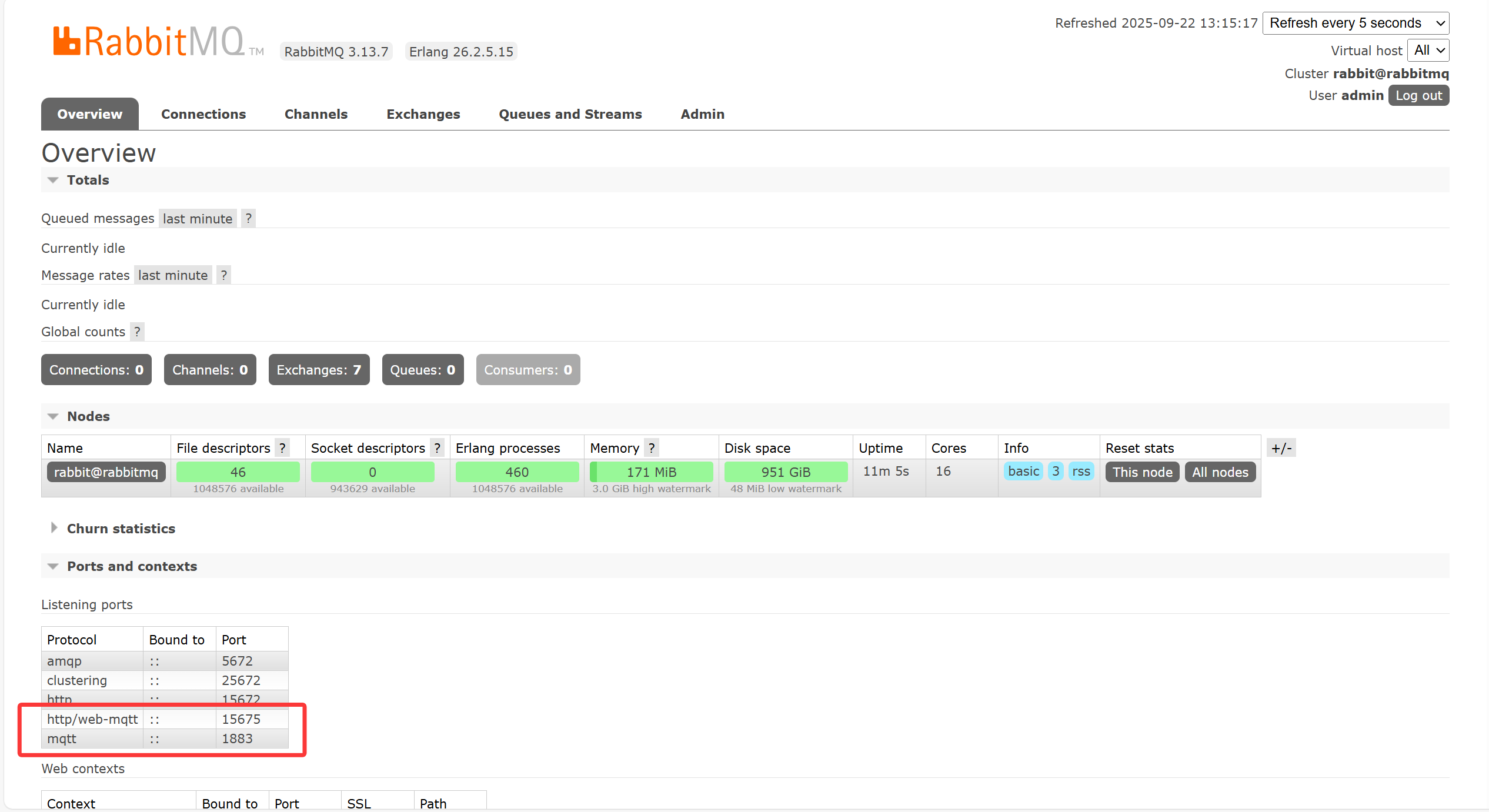Screen dimensions: 1489x812
Task: Show Memory column help tooltip
Action: (652, 448)
